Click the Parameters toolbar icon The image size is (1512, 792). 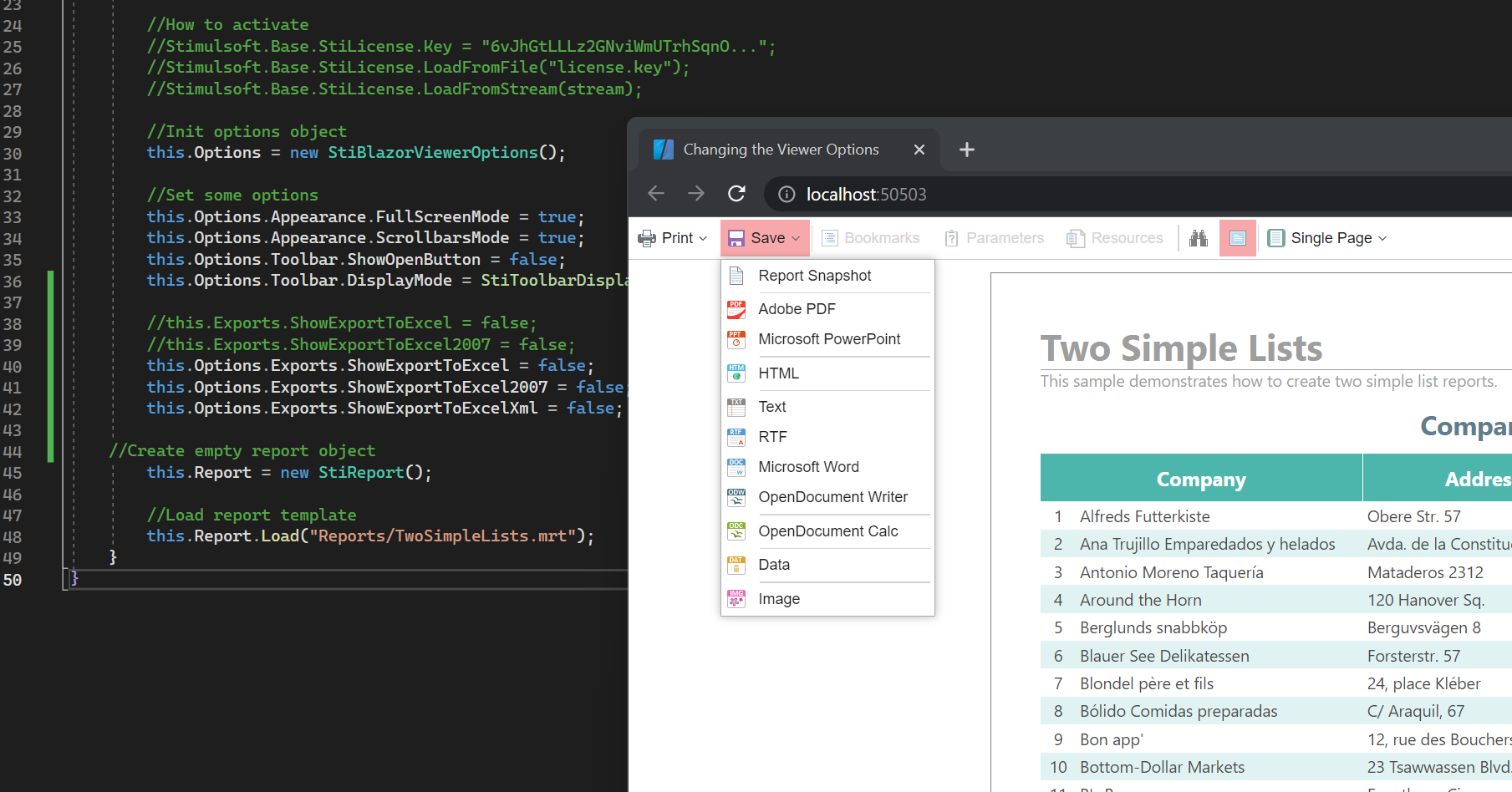951,238
